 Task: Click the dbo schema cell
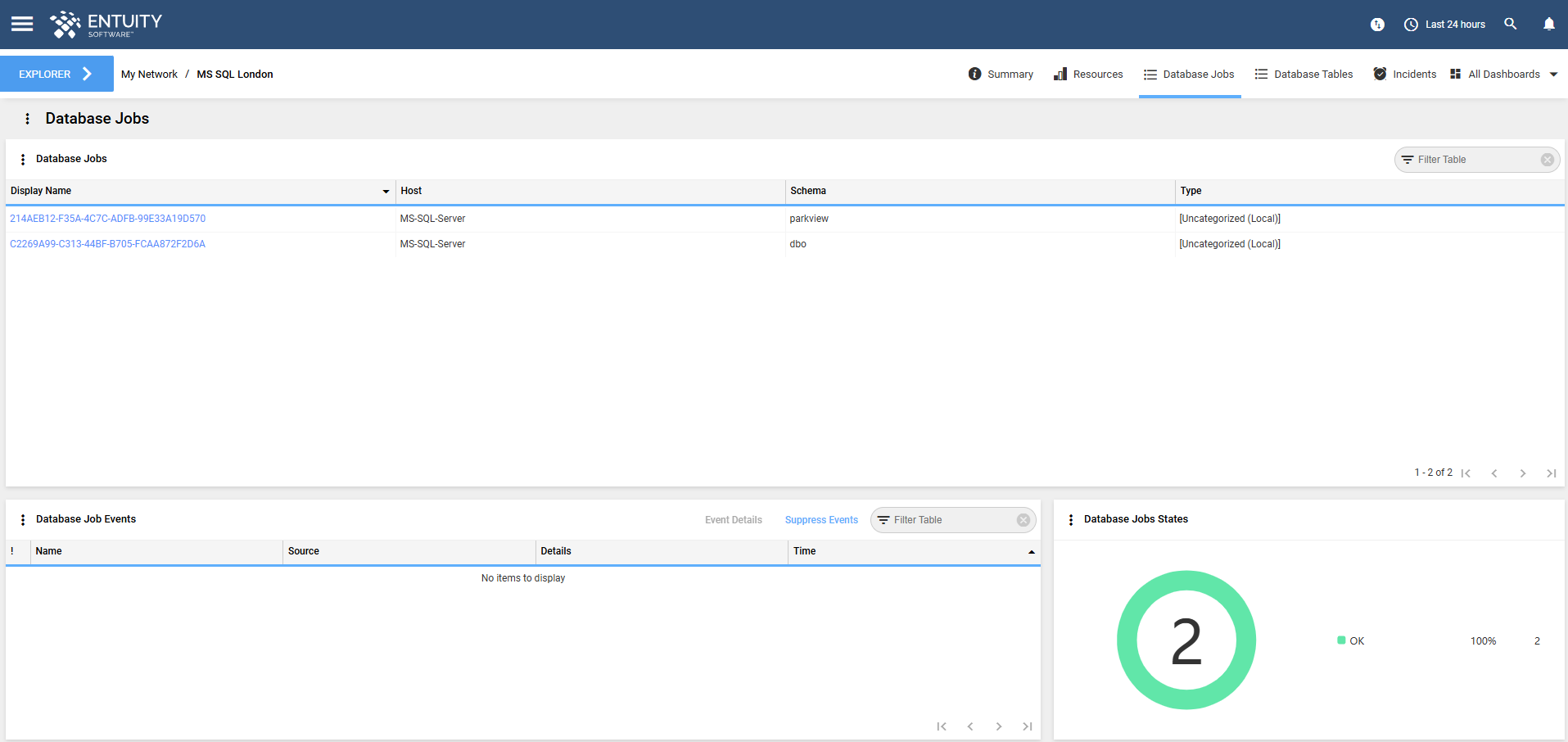pyautogui.click(x=798, y=244)
